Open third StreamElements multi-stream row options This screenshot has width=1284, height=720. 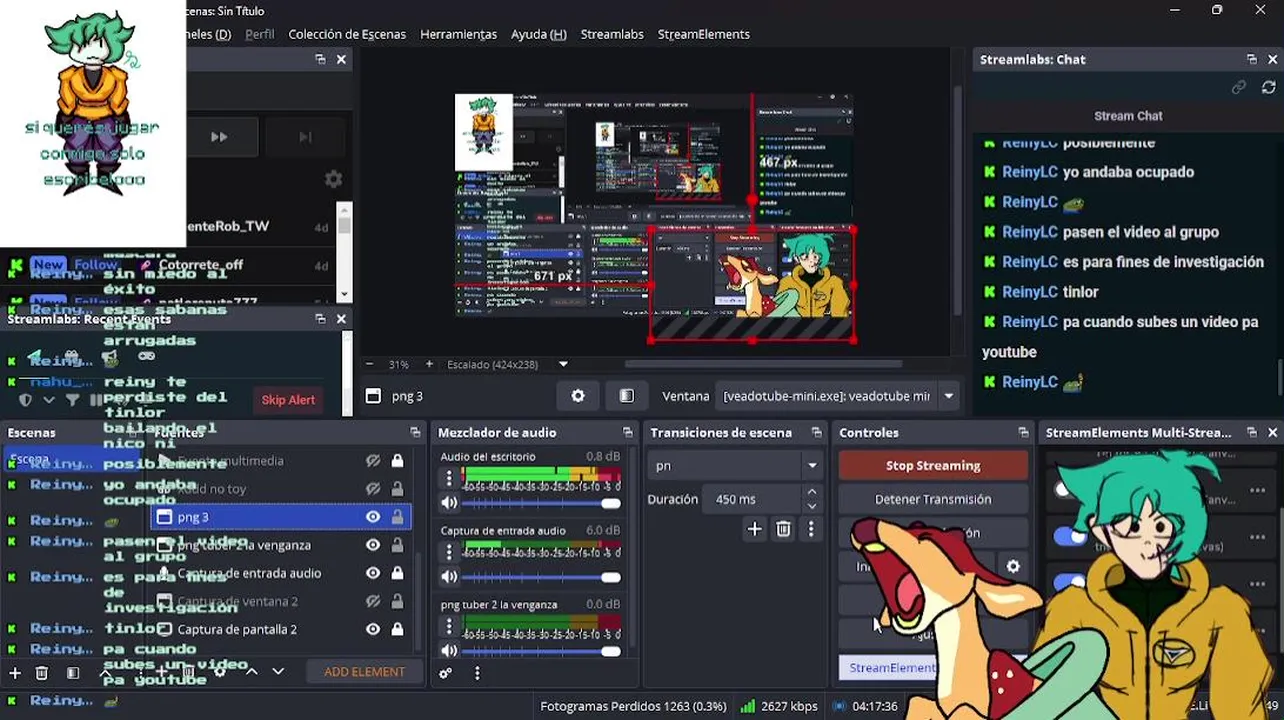coord(1256,582)
